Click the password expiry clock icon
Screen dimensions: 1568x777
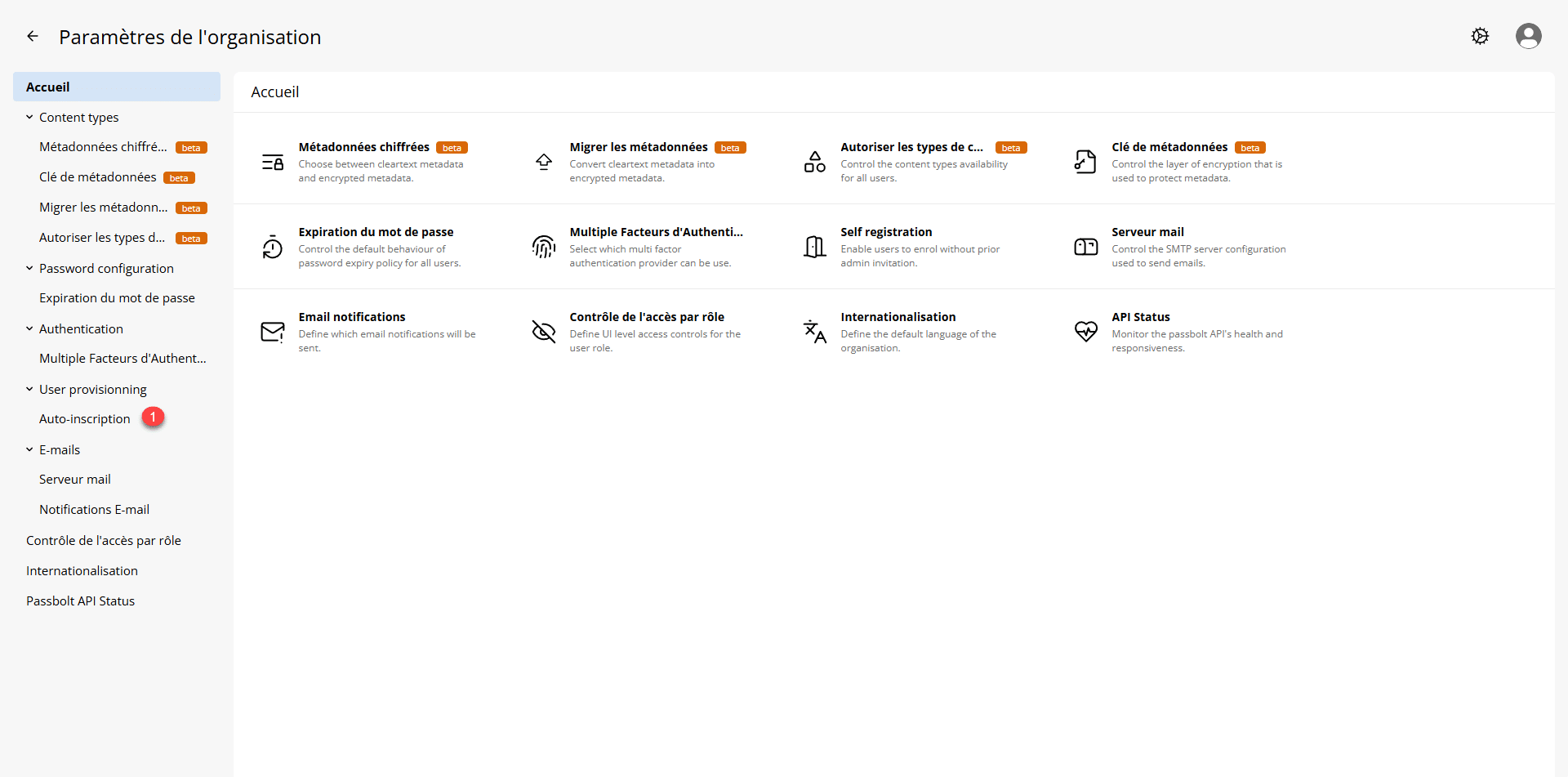[x=272, y=247]
